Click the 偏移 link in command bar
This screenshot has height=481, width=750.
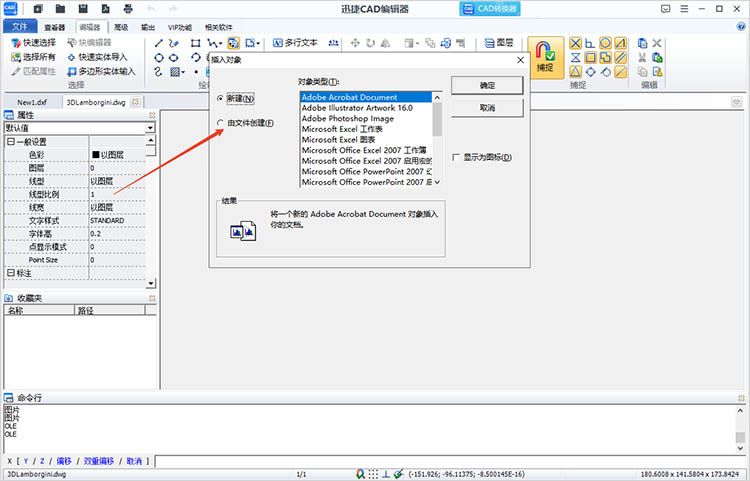coord(64,461)
